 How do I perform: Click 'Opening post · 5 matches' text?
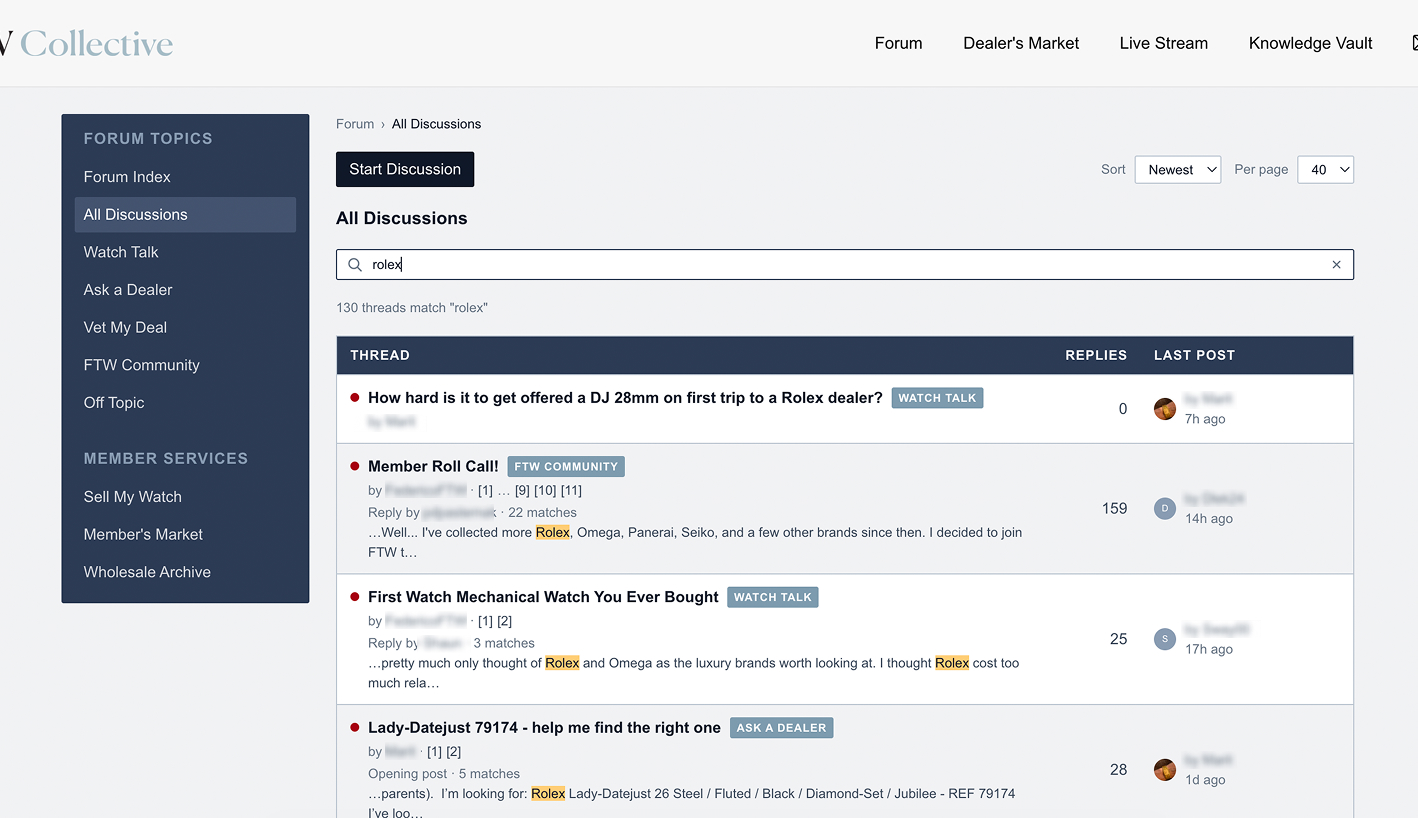pyautogui.click(x=444, y=774)
